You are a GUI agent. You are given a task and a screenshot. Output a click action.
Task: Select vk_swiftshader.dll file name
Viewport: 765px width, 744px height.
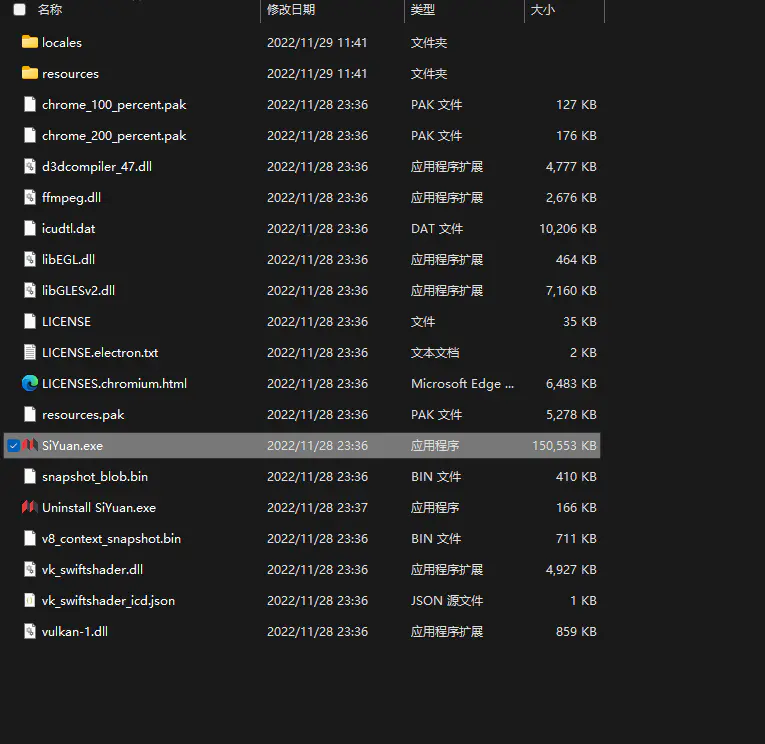(92, 569)
